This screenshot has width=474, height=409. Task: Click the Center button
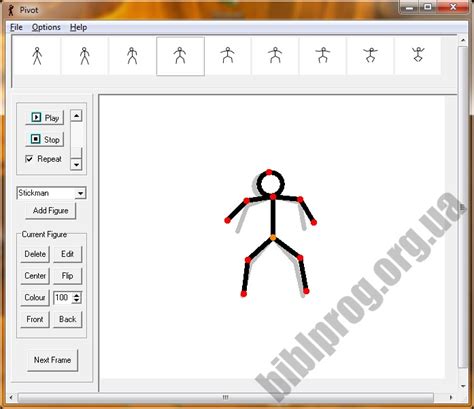pos(35,276)
